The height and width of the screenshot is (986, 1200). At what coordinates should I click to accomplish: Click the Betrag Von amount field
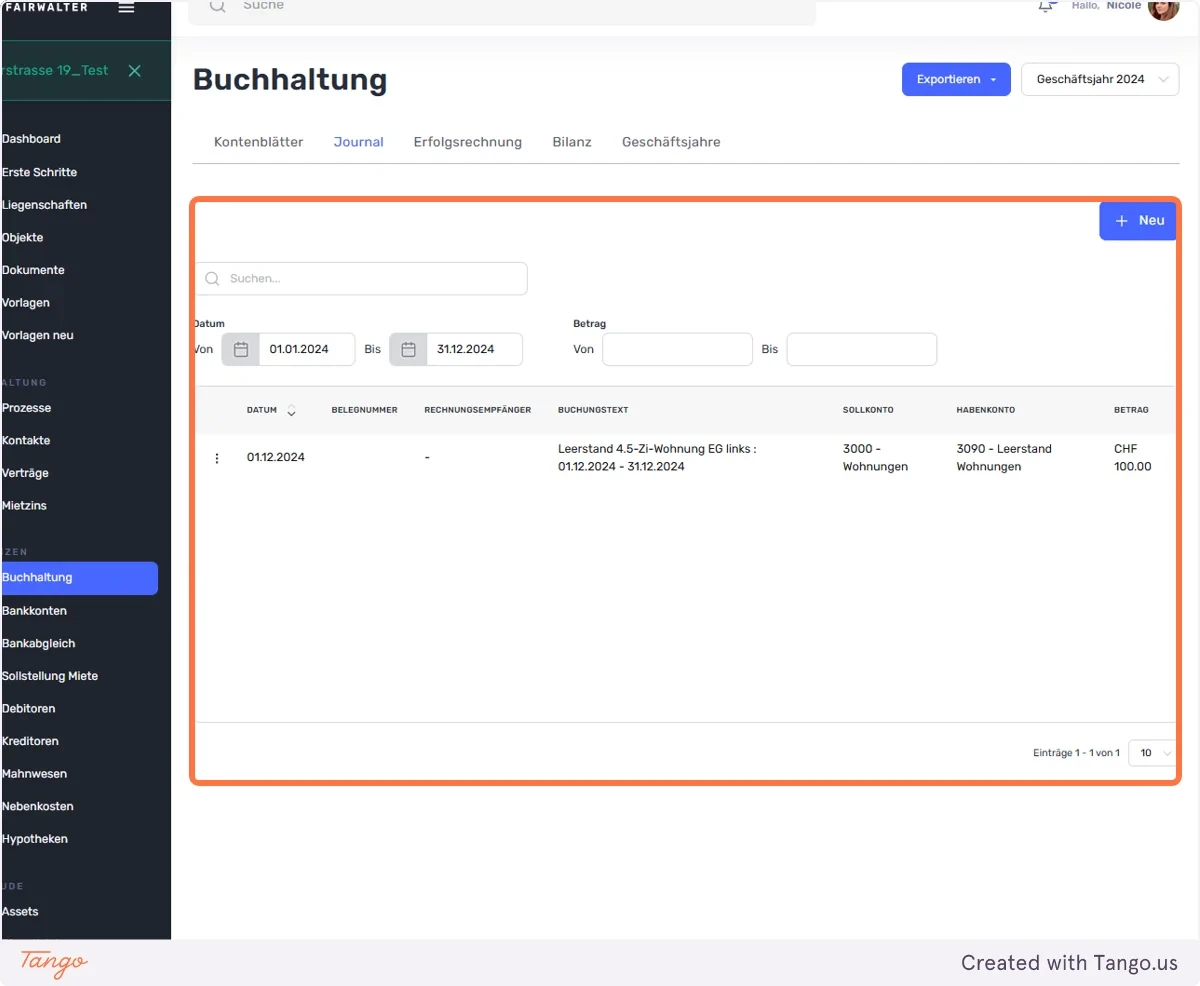pos(677,350)
